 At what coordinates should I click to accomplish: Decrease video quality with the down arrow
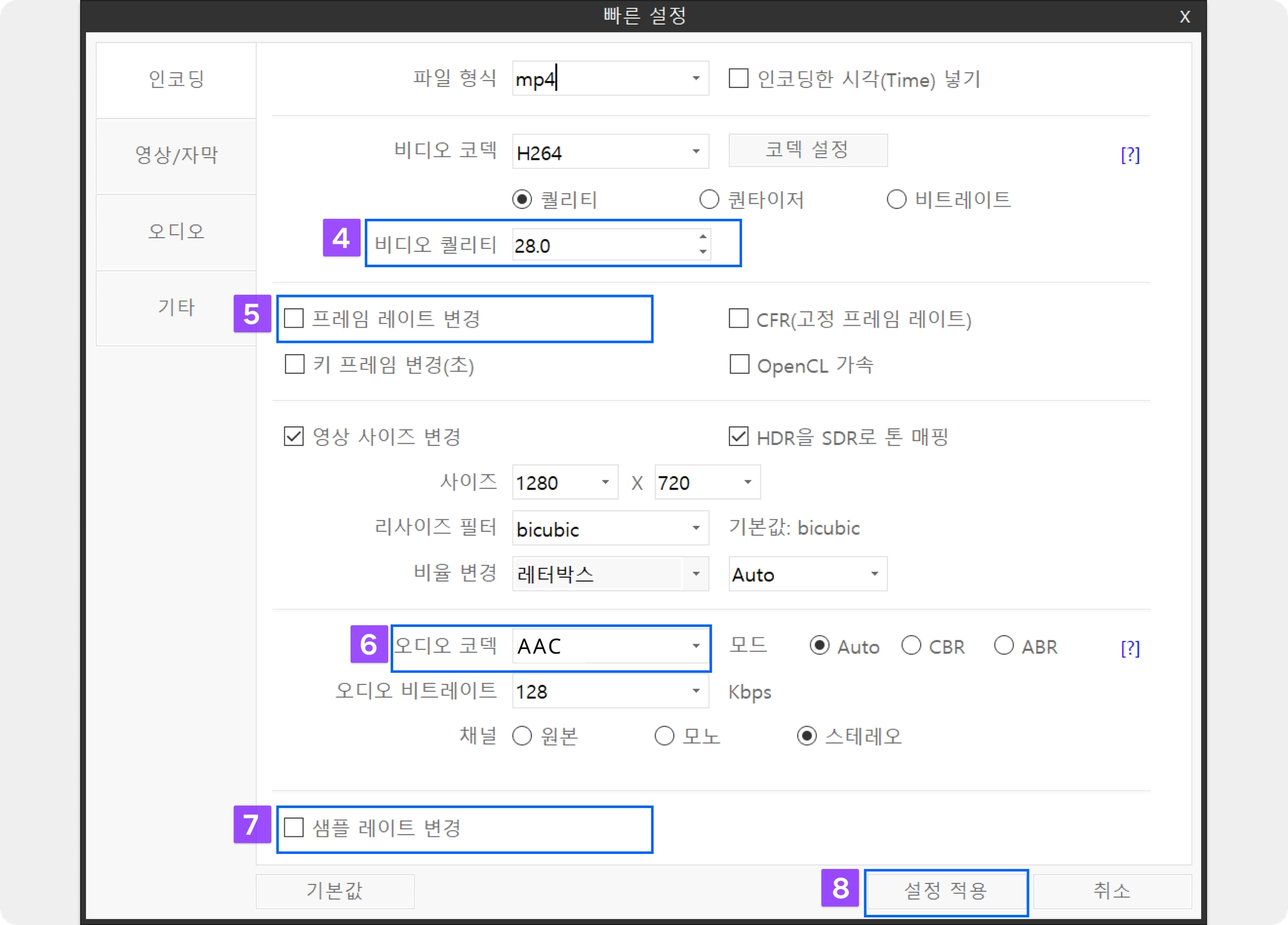[702, 252]
